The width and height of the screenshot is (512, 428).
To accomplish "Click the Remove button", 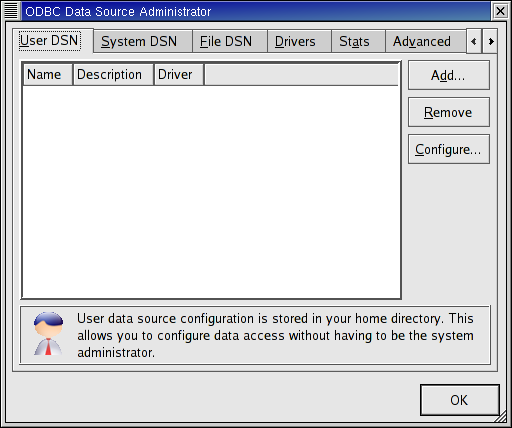I will click(x=449, y=112).
